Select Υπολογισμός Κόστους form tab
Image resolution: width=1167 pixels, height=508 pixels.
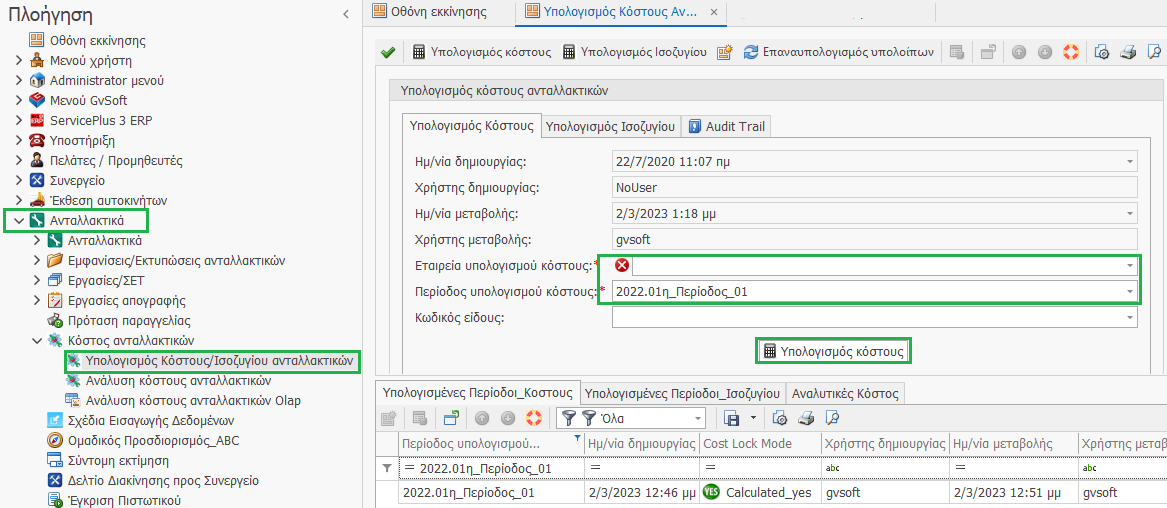coord(471,126)
